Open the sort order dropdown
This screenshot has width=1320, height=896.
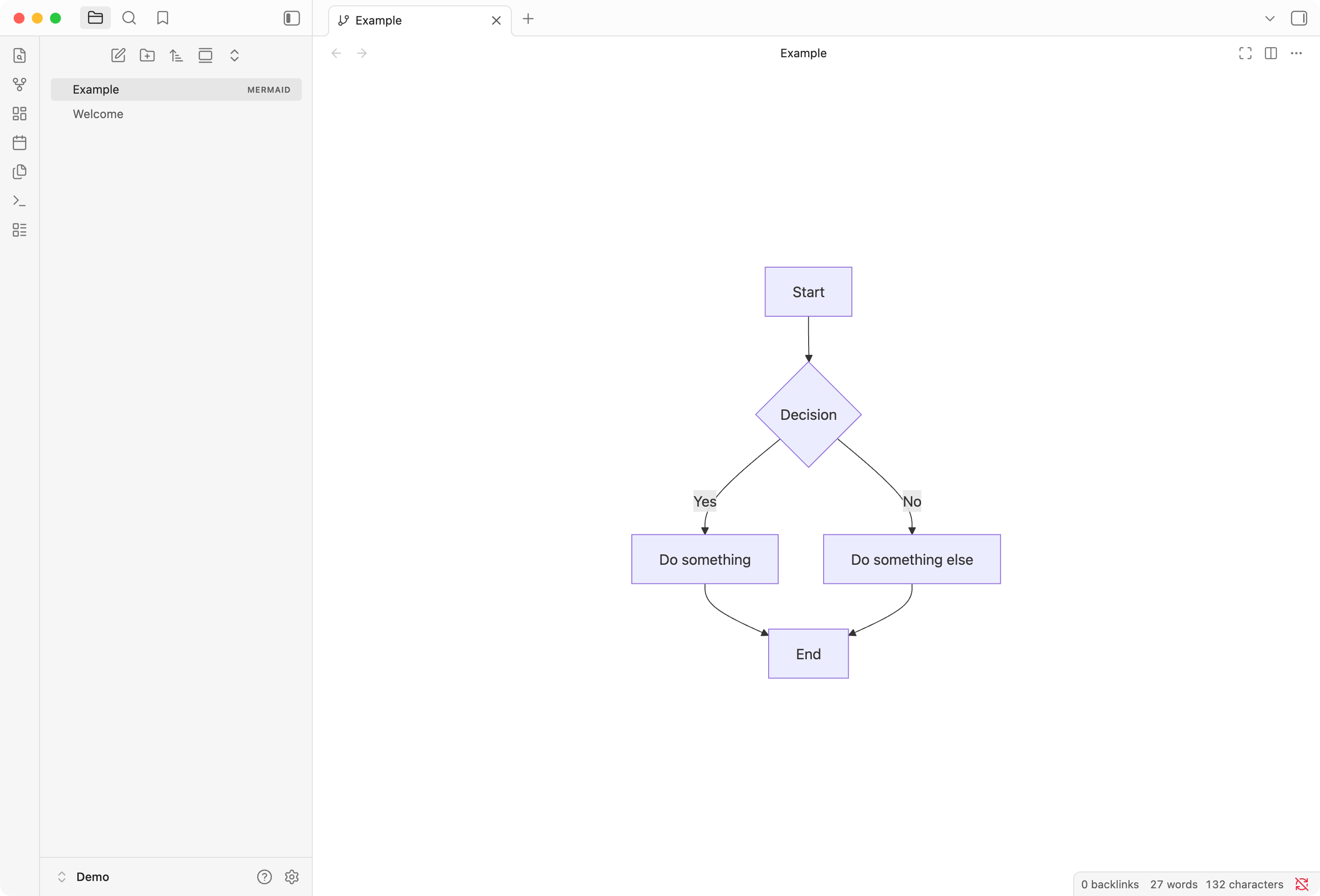(176, 55)
